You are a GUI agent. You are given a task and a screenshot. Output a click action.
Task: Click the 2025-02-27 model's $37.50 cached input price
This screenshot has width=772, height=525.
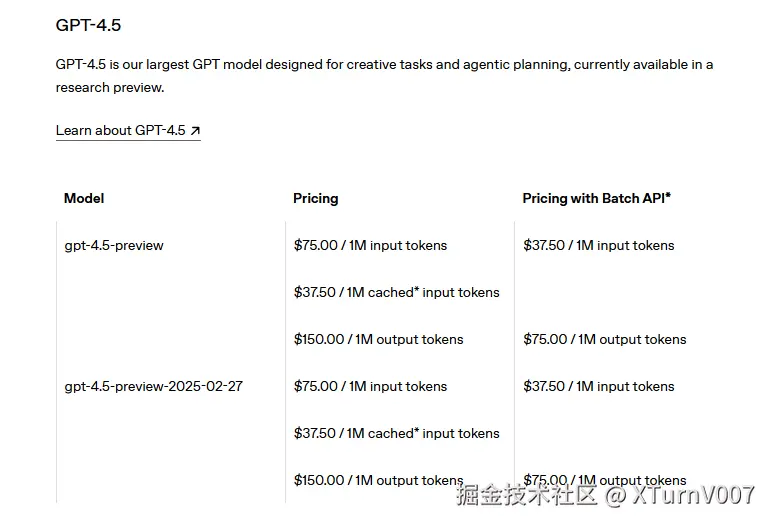396,433
